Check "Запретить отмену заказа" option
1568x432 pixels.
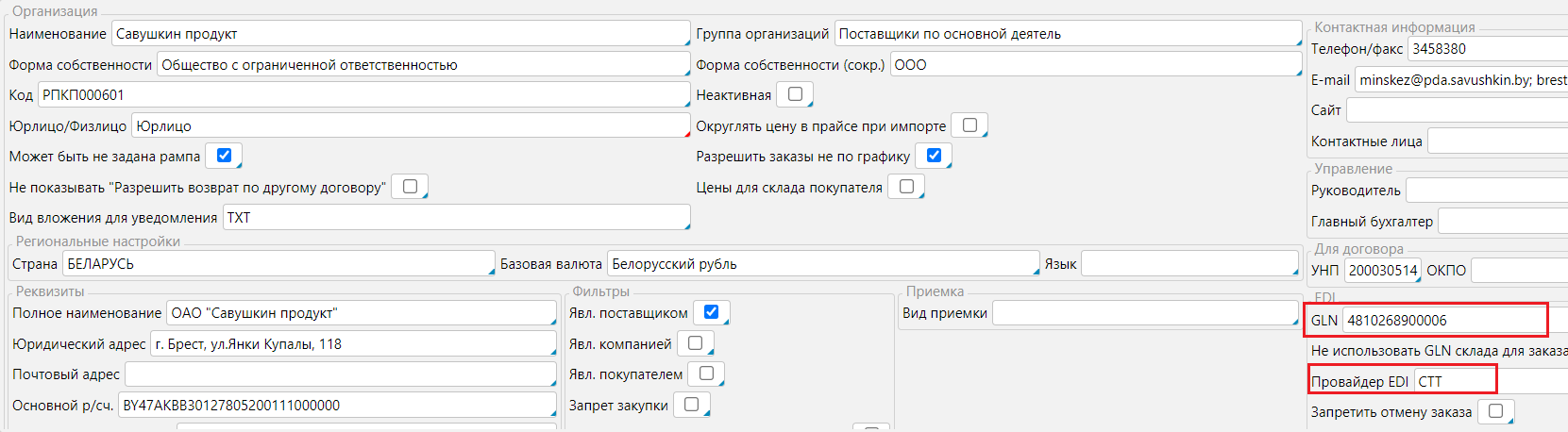click(1495, 411)
